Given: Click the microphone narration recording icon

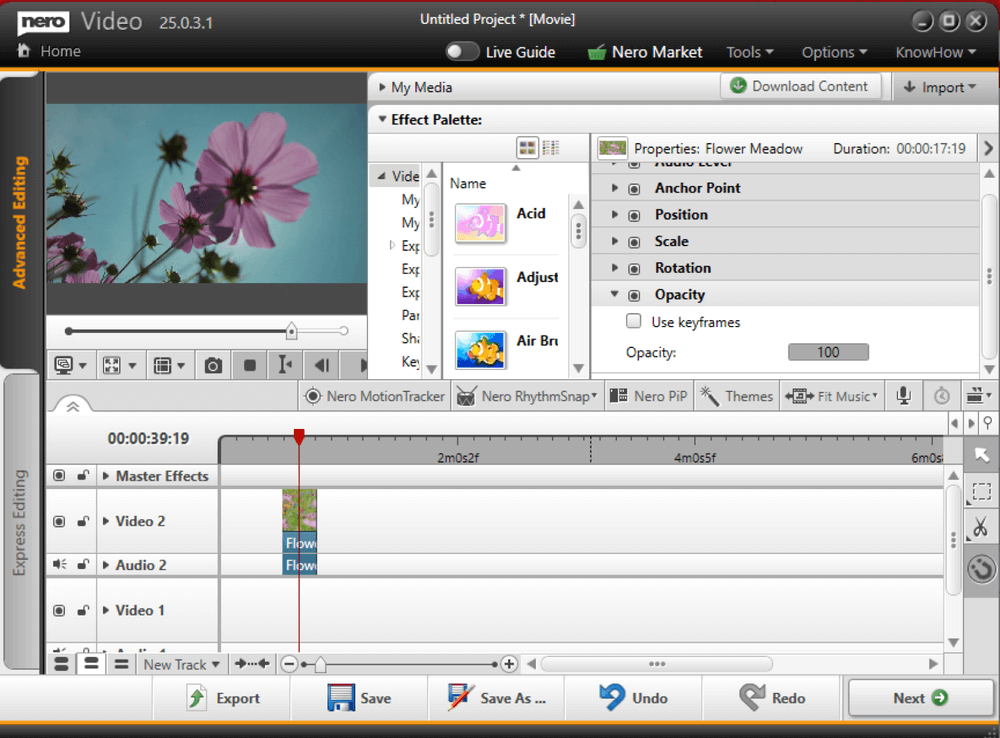Looking at the screenshot, I should [x=903, y=396].
